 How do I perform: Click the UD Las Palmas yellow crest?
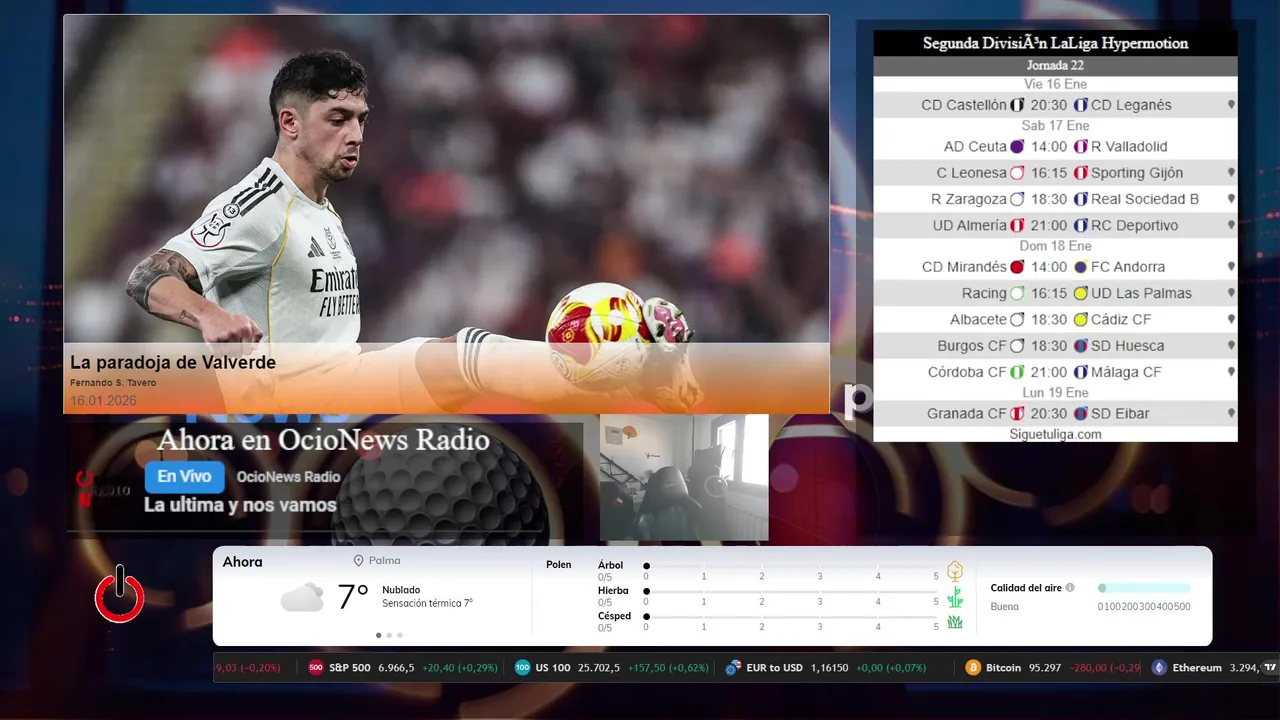click(1080, 293)
